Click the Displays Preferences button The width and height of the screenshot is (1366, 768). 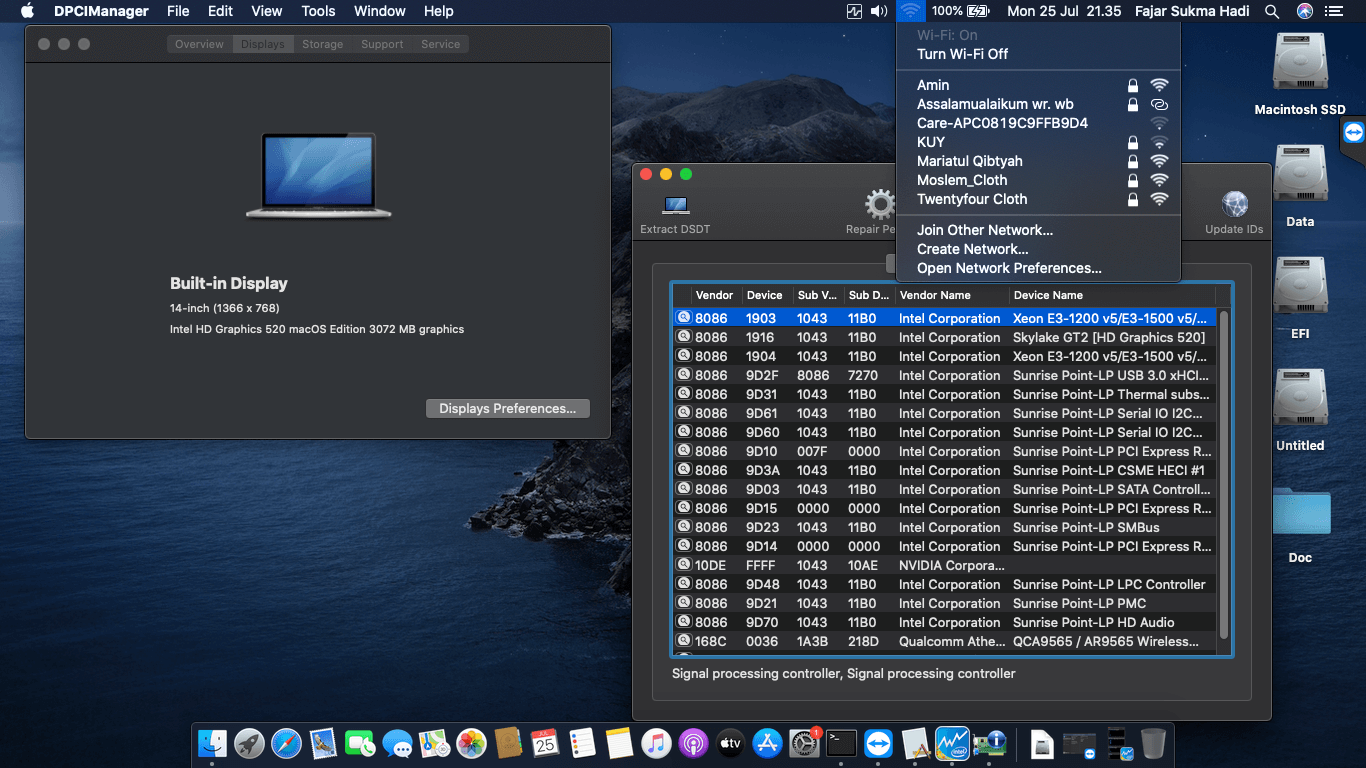pyautogui.click(x=508, y=408)
